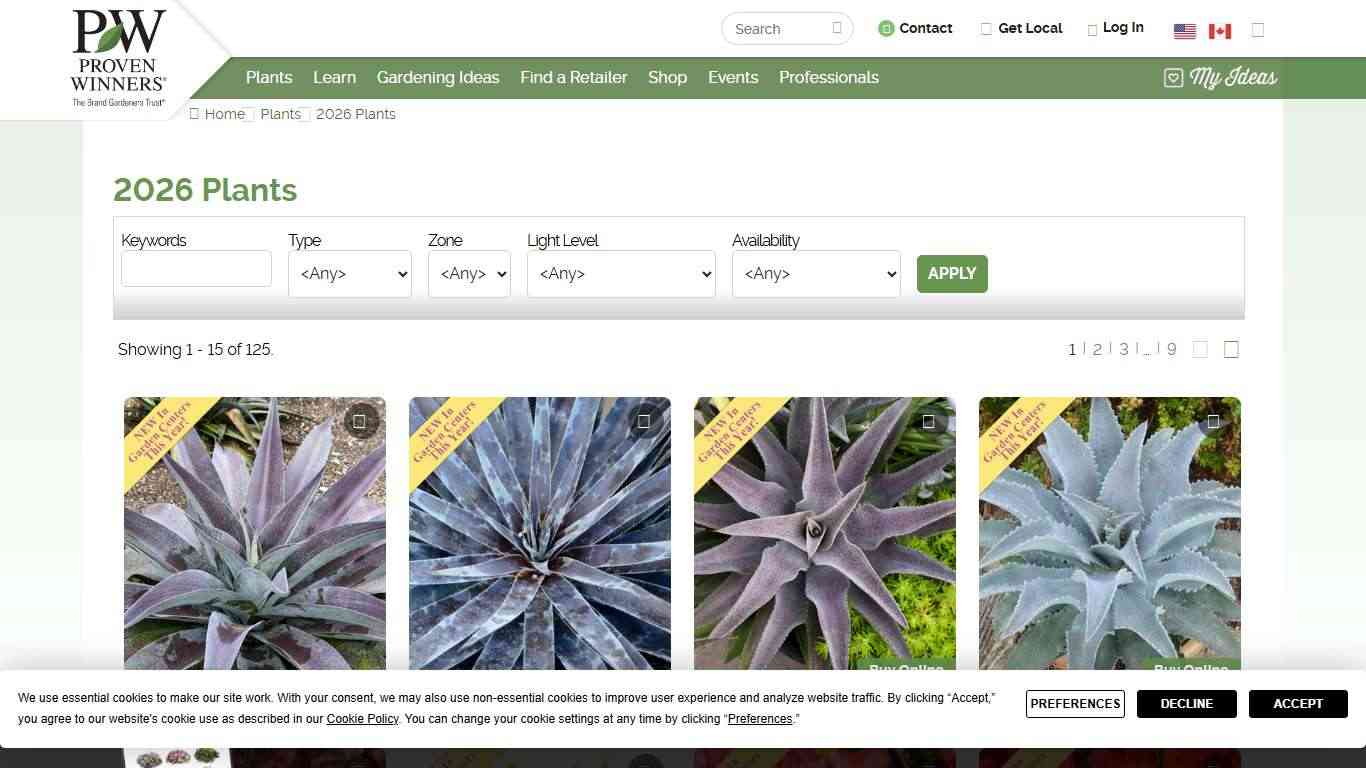Click the ACCEPT cookies button
Viewport: 1366px width, 768px height.
1297,703
